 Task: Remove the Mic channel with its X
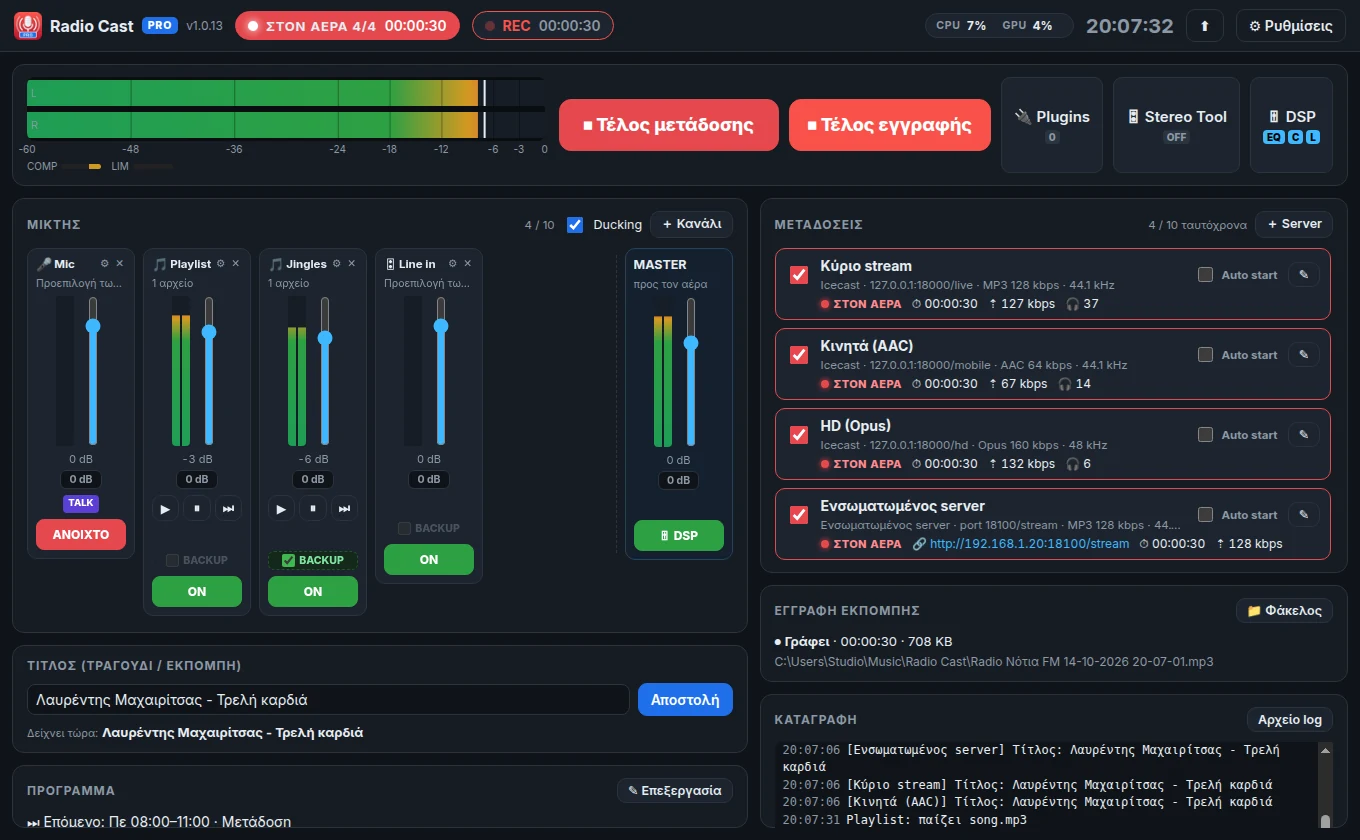pyautogui.click(x=120, y=264)
